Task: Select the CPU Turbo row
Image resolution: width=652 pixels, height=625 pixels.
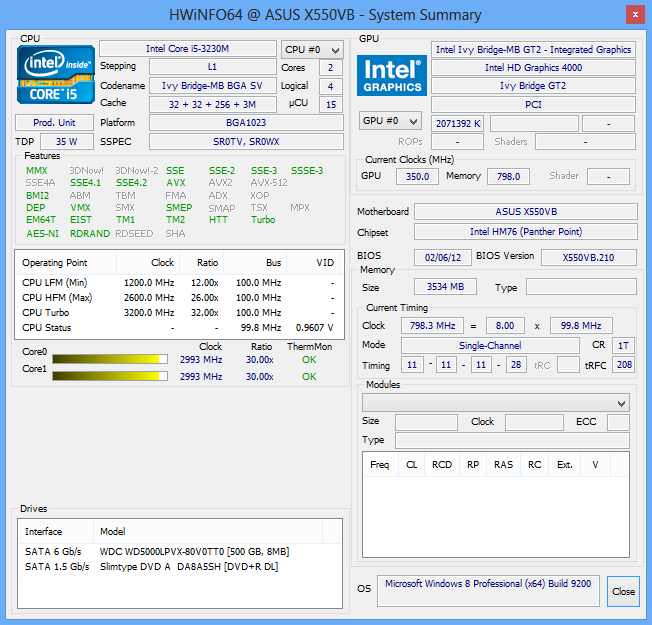Action: pyautogui.click(x=179, y=313)
